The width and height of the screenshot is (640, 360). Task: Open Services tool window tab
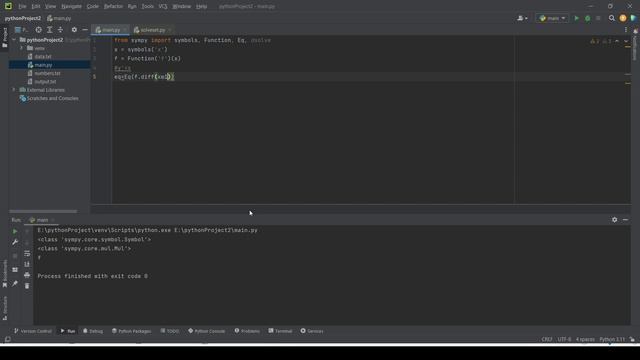[x=312, y=331]
